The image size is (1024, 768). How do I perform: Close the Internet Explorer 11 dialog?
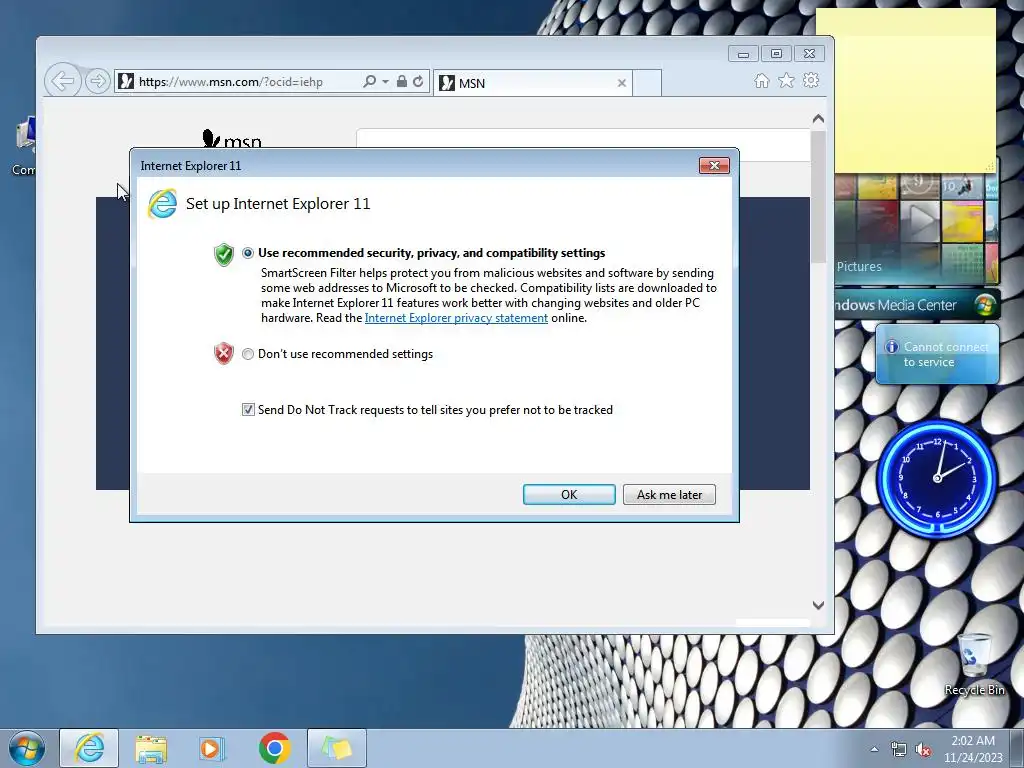[x=714, y=165]
